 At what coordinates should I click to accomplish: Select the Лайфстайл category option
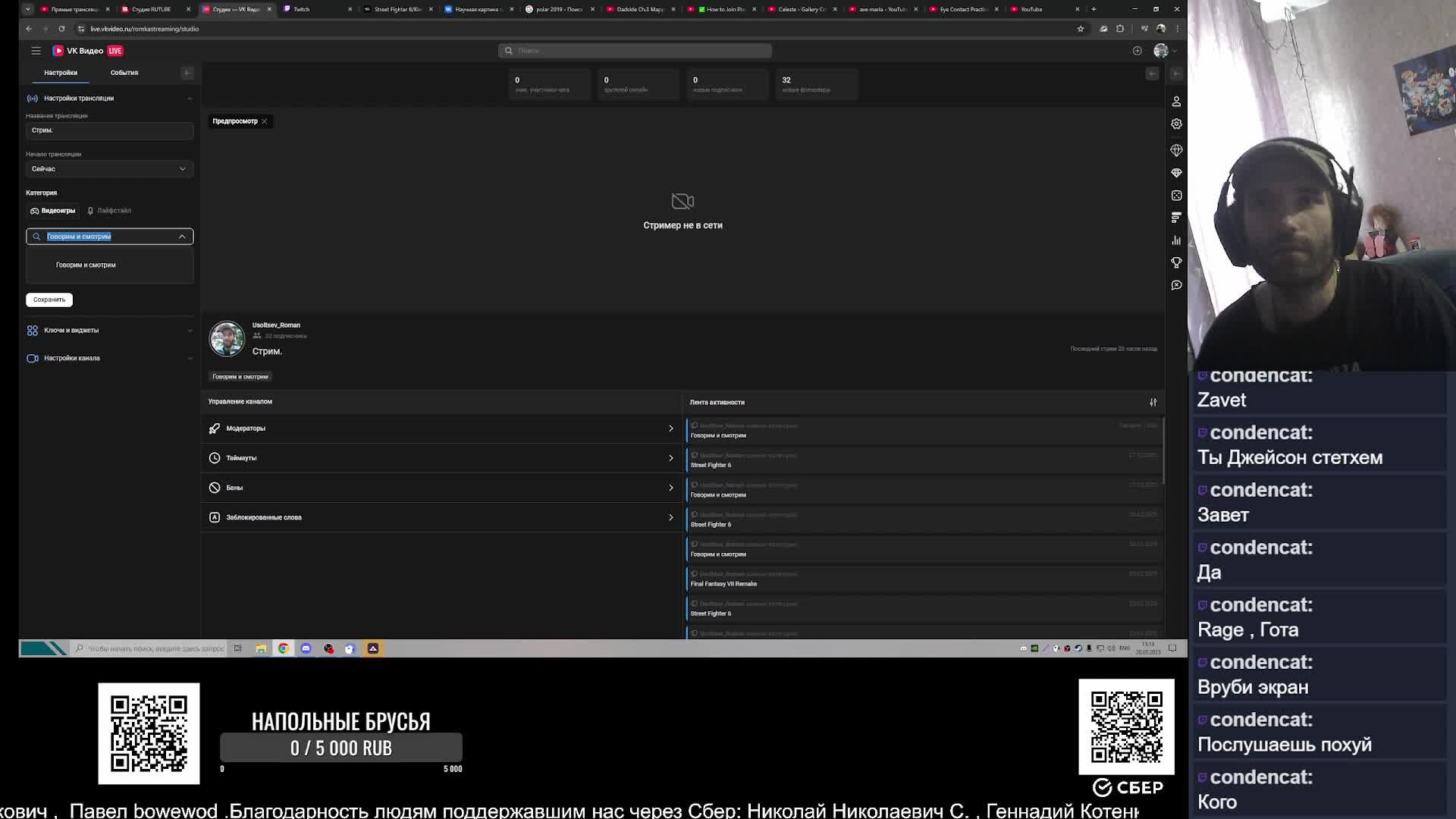[109, 211]
